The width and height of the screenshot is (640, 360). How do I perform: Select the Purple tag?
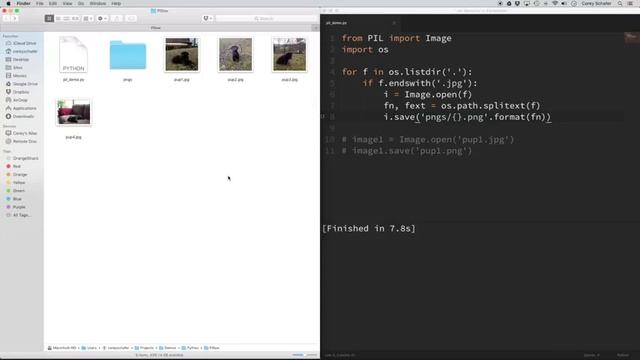[16, 207]
